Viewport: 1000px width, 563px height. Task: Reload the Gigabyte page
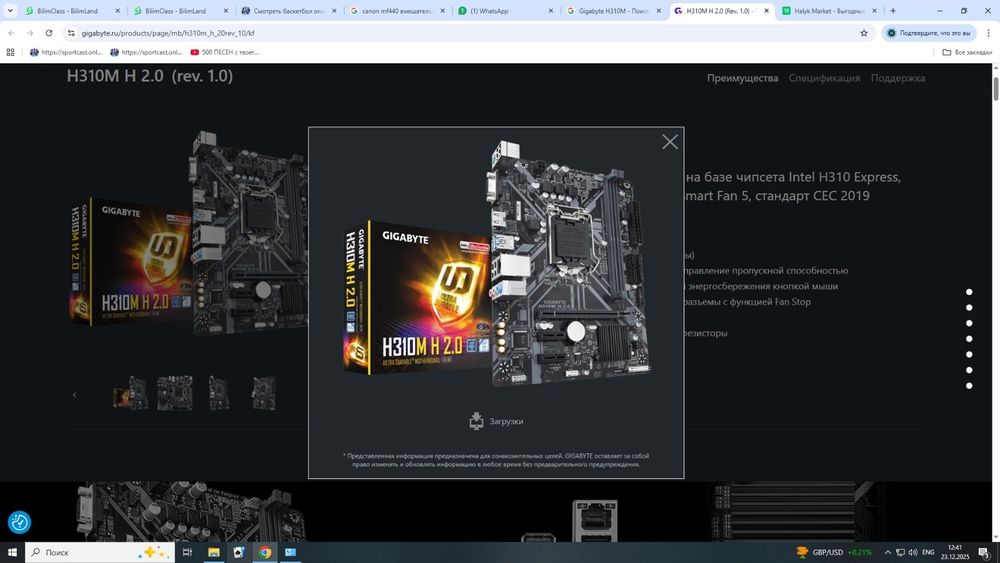(48, 33)
